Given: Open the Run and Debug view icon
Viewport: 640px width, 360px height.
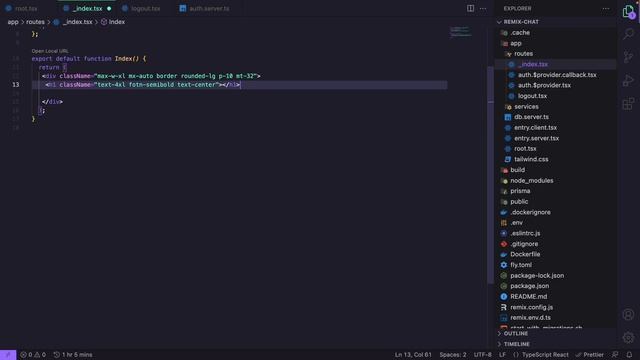Looking at the screenshot, I should pos(628,80).
